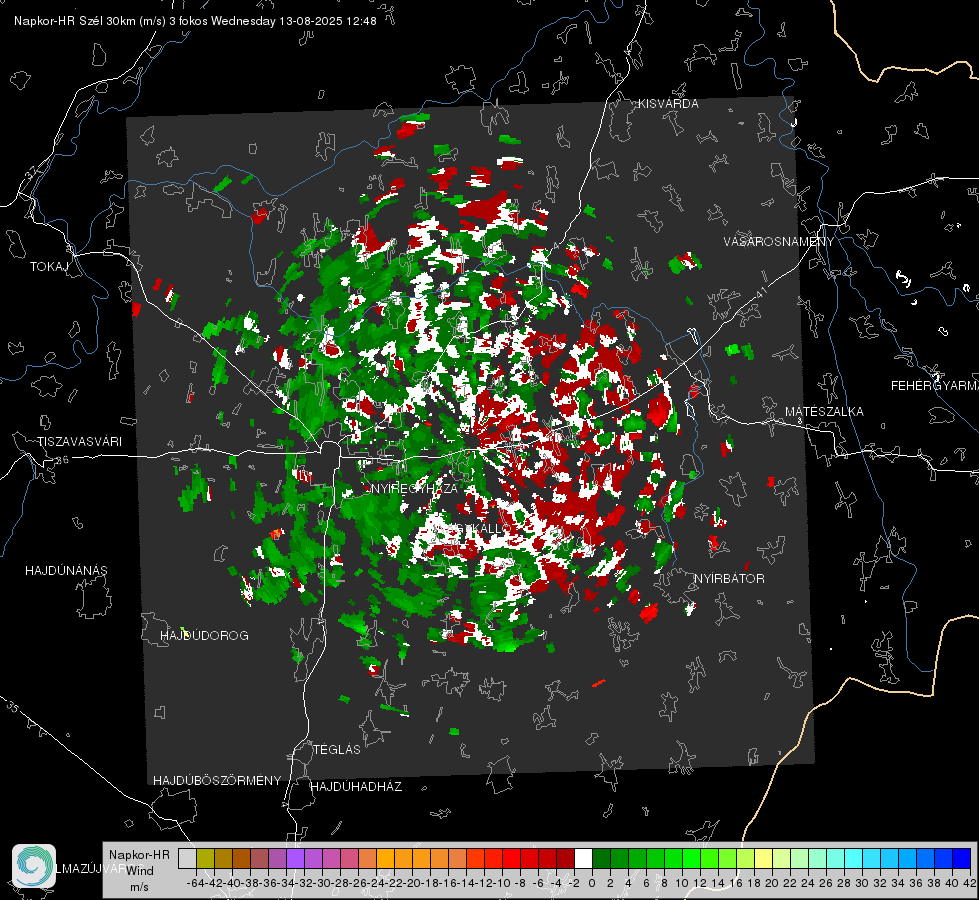Pick the orange -24 to -22 legend swatch

pyautogui.click(x=385, y=858)
